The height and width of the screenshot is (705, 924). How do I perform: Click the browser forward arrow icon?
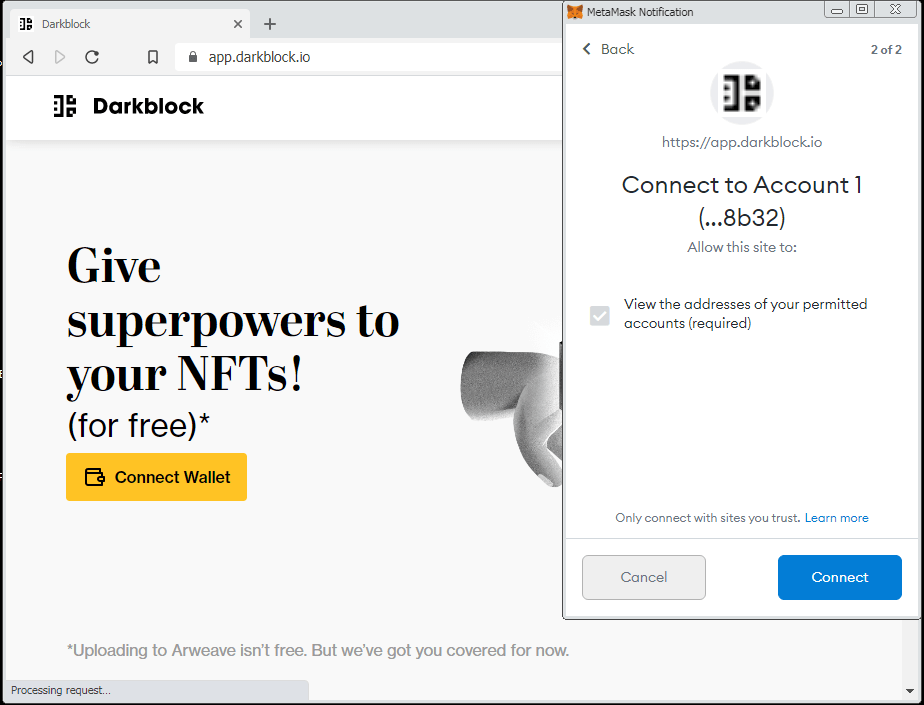60,57
